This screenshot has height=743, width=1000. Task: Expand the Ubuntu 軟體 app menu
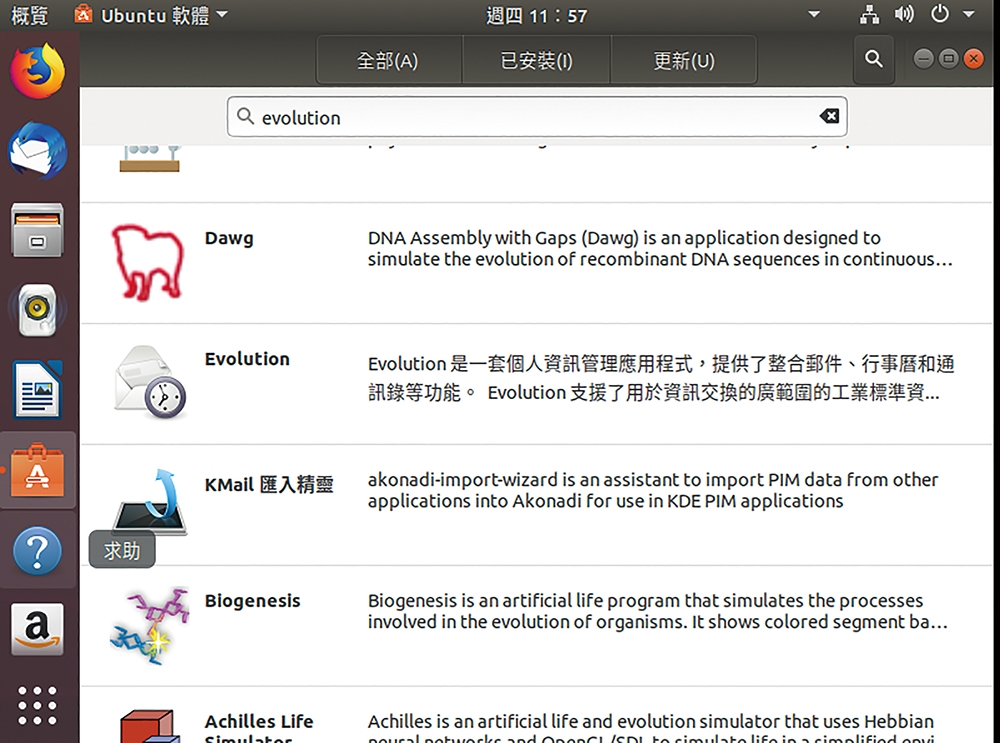click(151, 14)
